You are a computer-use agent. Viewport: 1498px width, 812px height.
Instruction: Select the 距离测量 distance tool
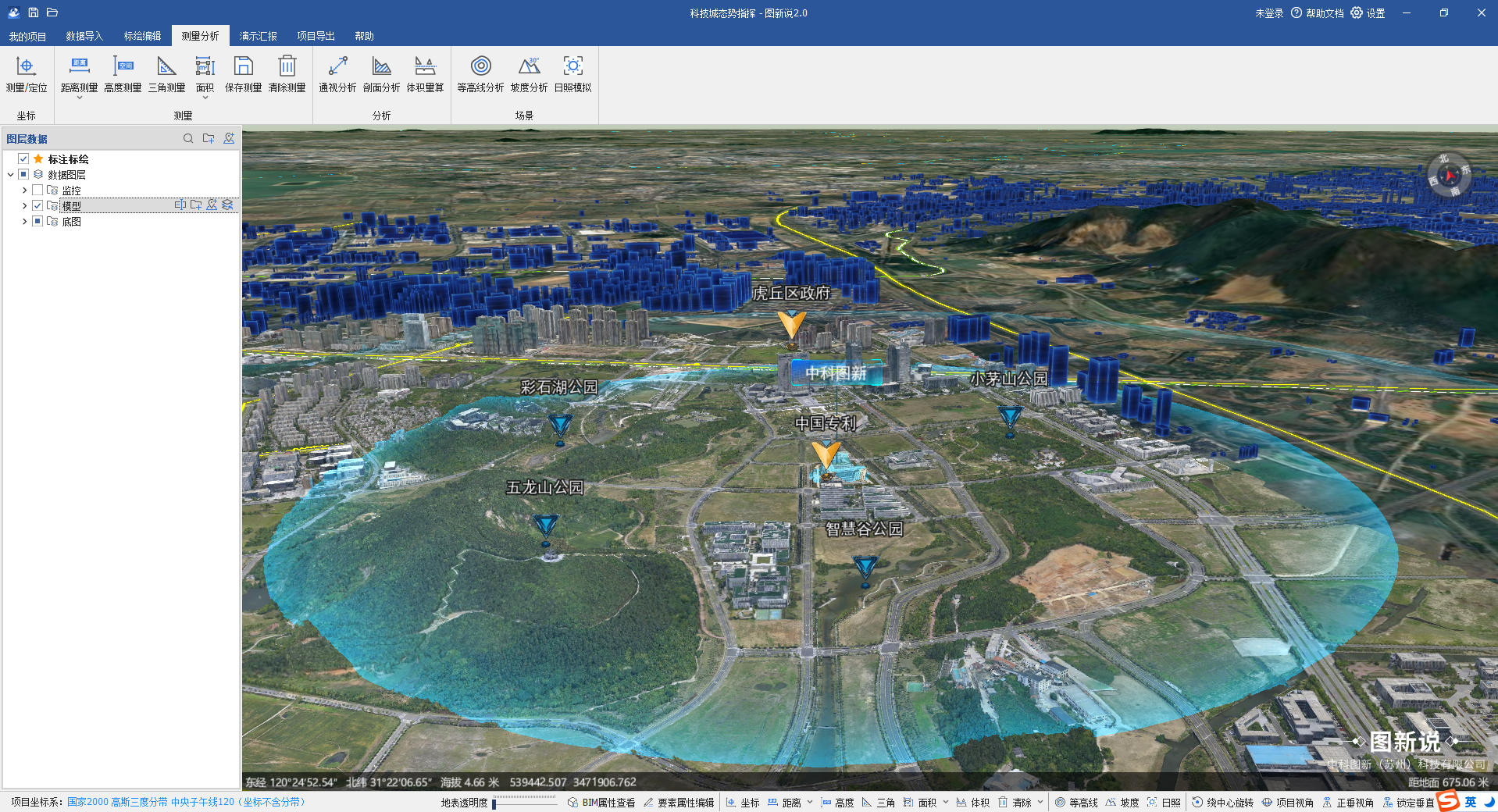pyautogui.click(x=79, y=74)
